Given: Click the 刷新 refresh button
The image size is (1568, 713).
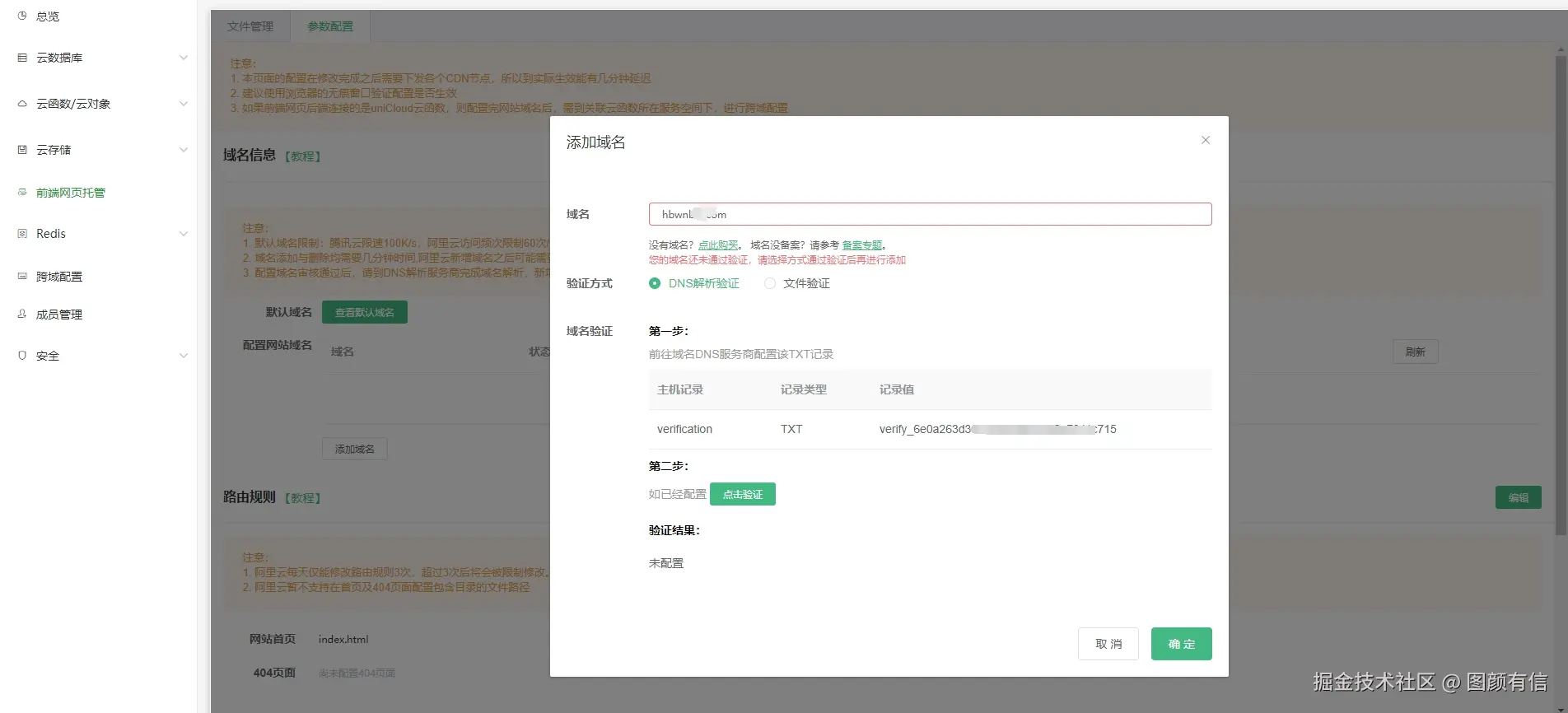Looking at the screenshot, I should coord(1416,352).
